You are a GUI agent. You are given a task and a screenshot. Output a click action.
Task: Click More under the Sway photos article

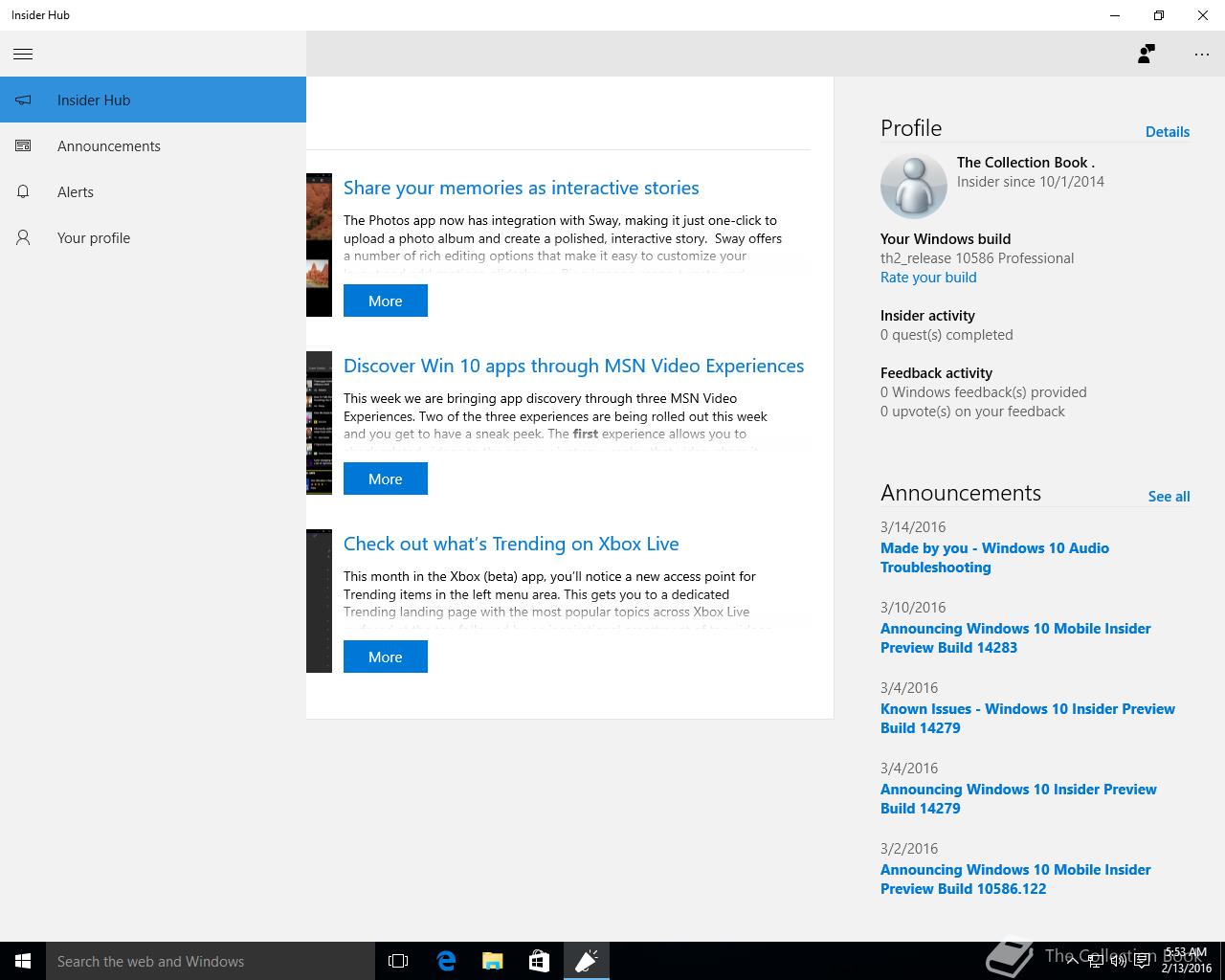click(x=386, y=301)
